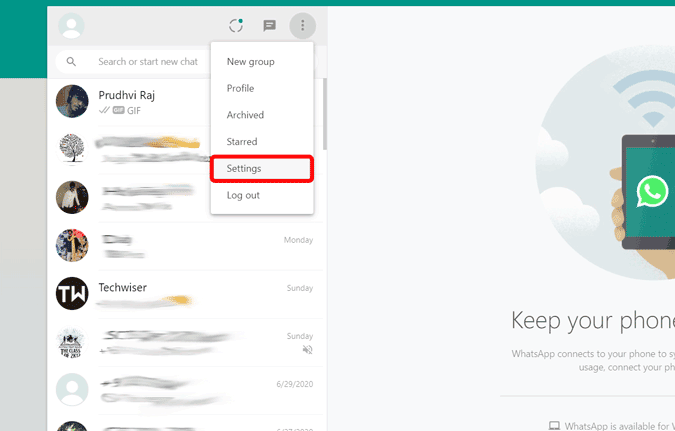Click the Keep your phone heading
Image resolution: width=675 pixels, height=431 pixels.
coord(593,321)
